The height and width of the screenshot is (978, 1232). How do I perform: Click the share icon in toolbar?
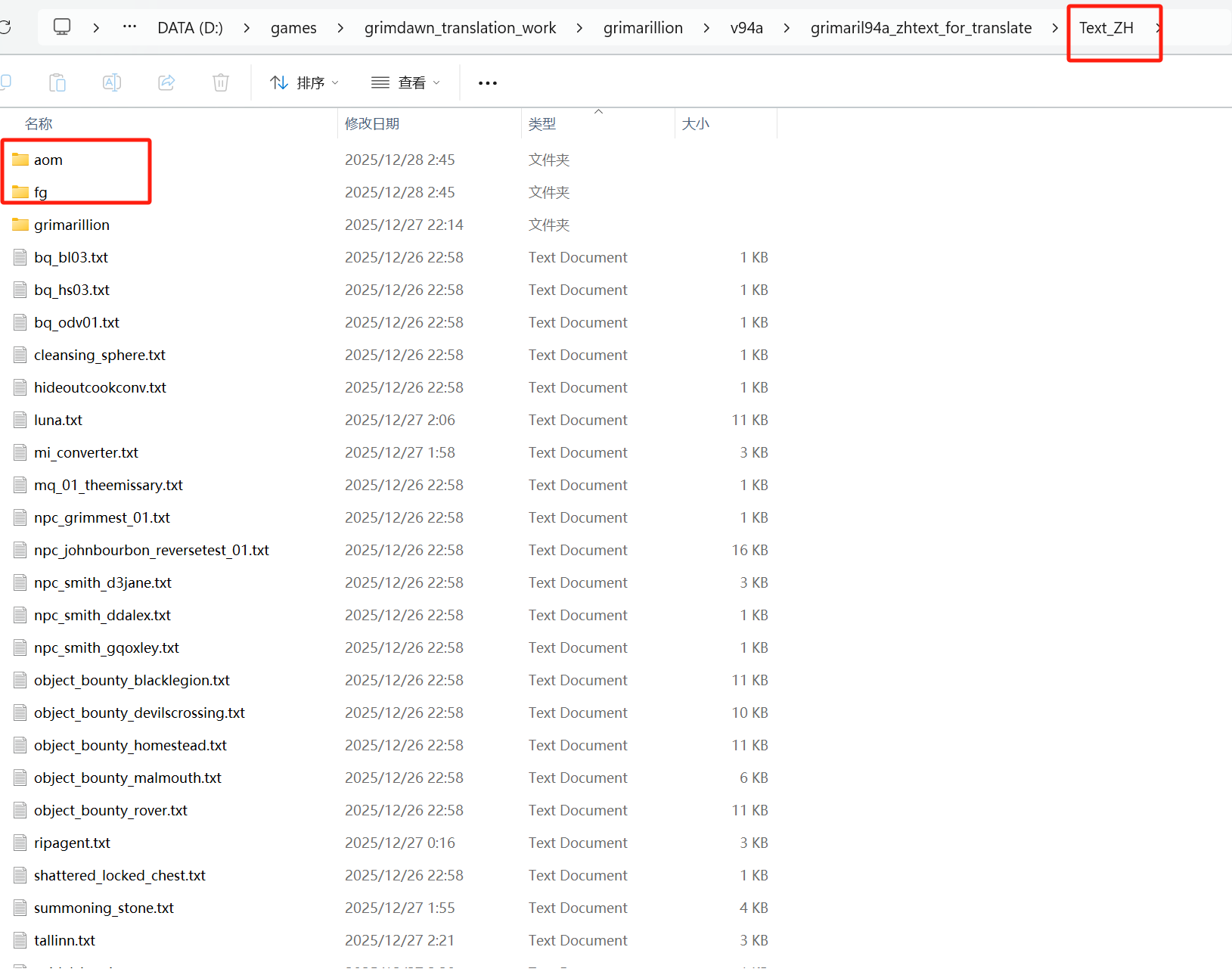pyautogui.click(x=166, y=82)
